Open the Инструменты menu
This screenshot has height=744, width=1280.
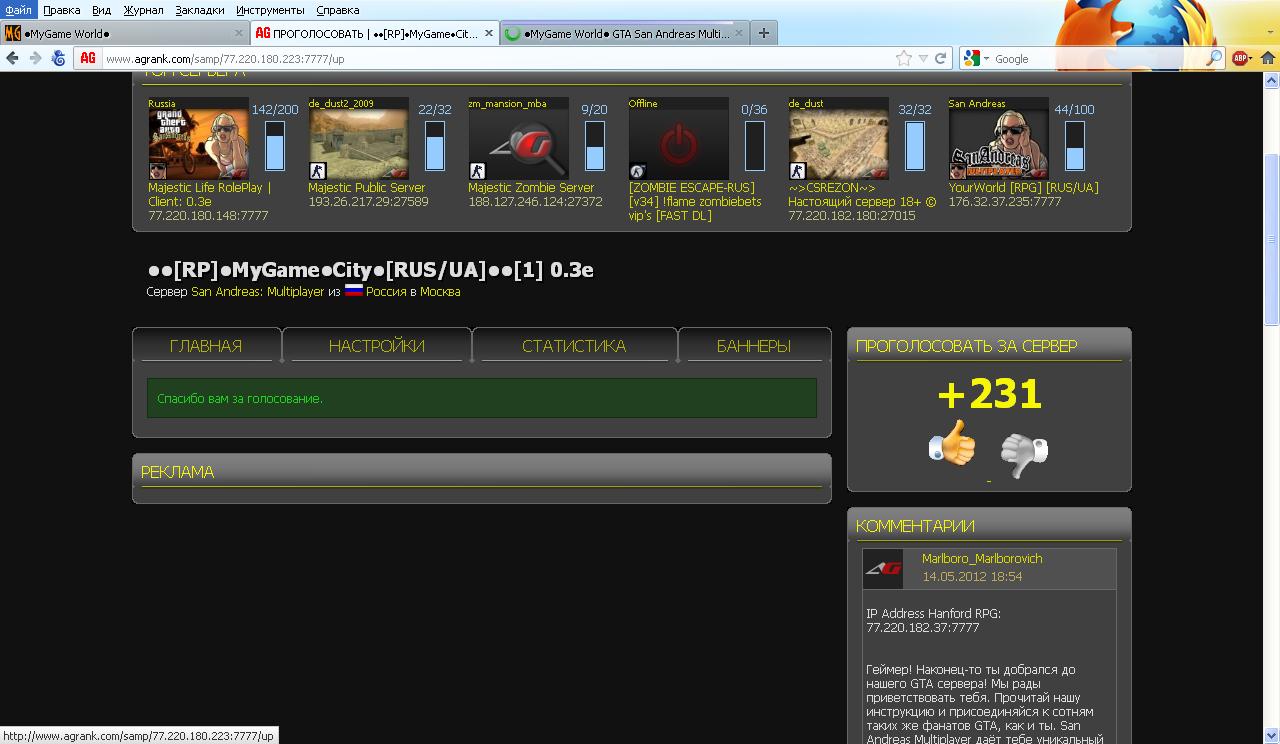(271, 10)
